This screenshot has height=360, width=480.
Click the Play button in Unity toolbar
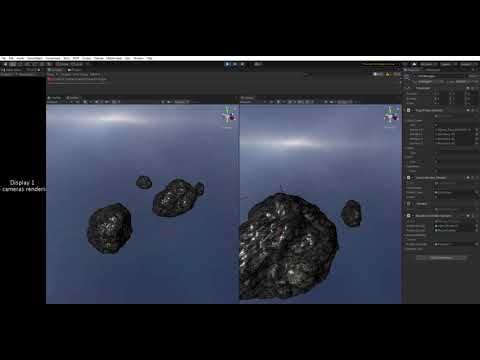tap(228, 64)
